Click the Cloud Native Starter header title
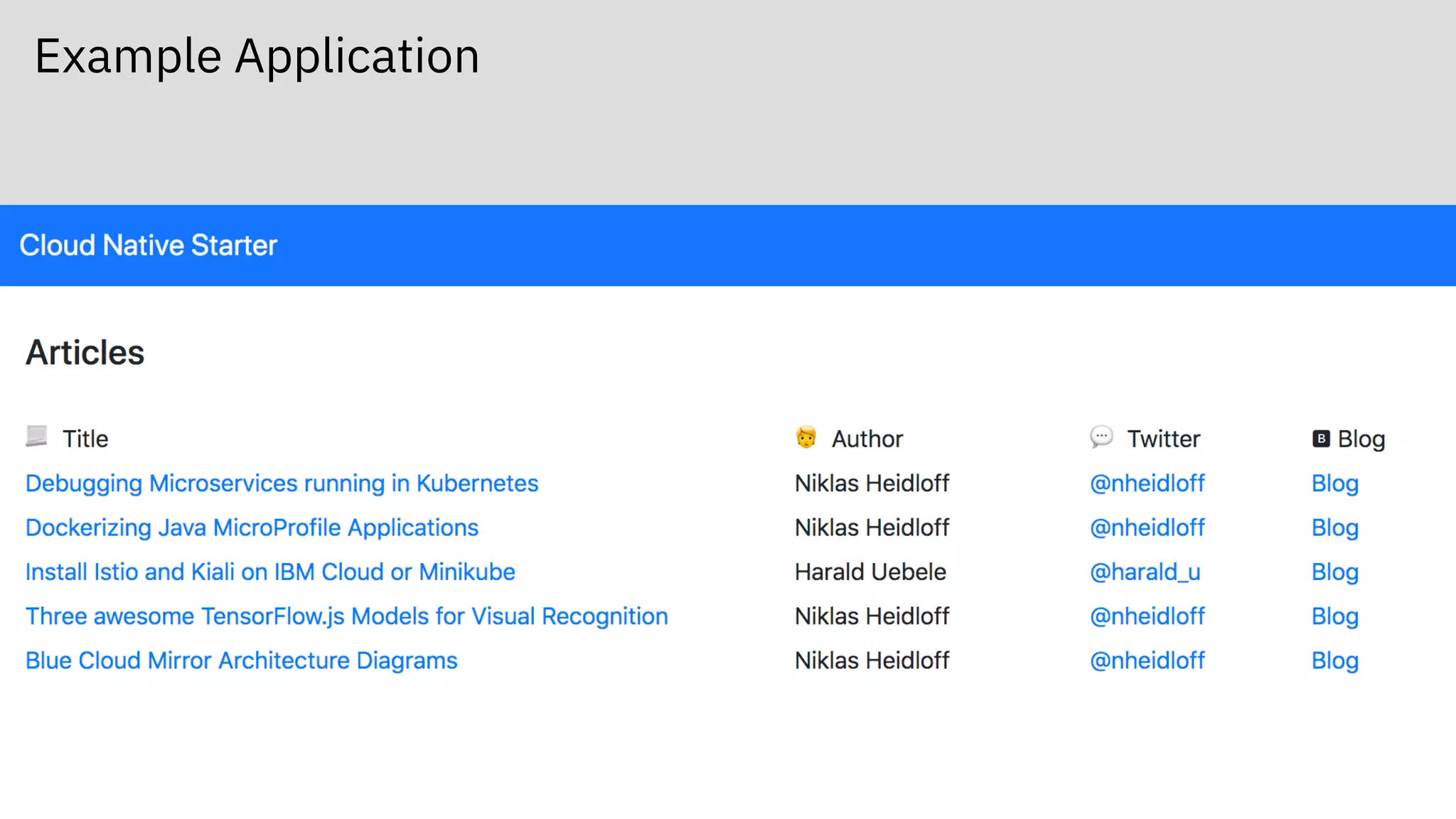1456x819 pixels. [148, 245]
